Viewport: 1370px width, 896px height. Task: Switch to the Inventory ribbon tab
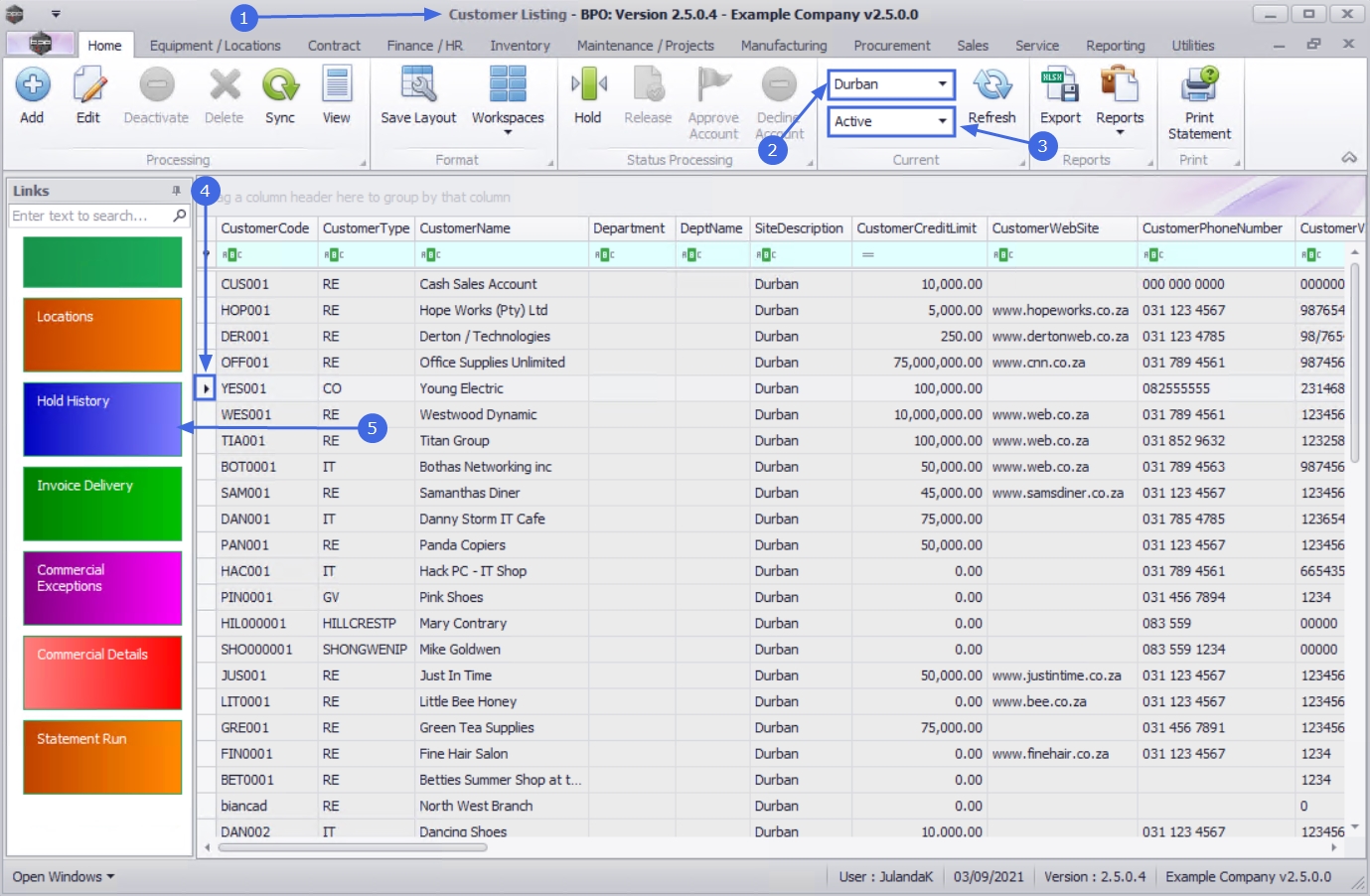click(x=520, y=46)
